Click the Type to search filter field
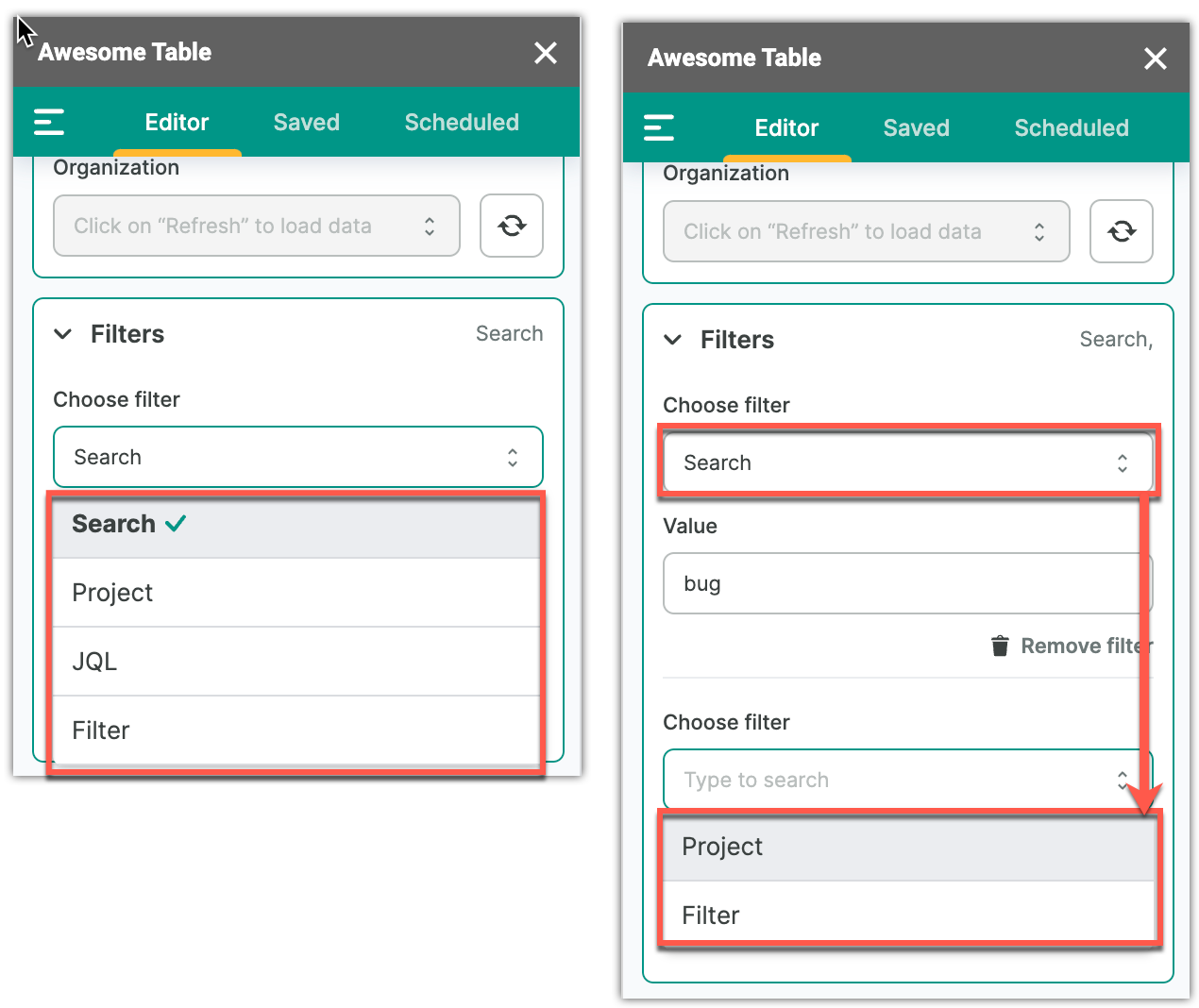 tap(887, 780)
